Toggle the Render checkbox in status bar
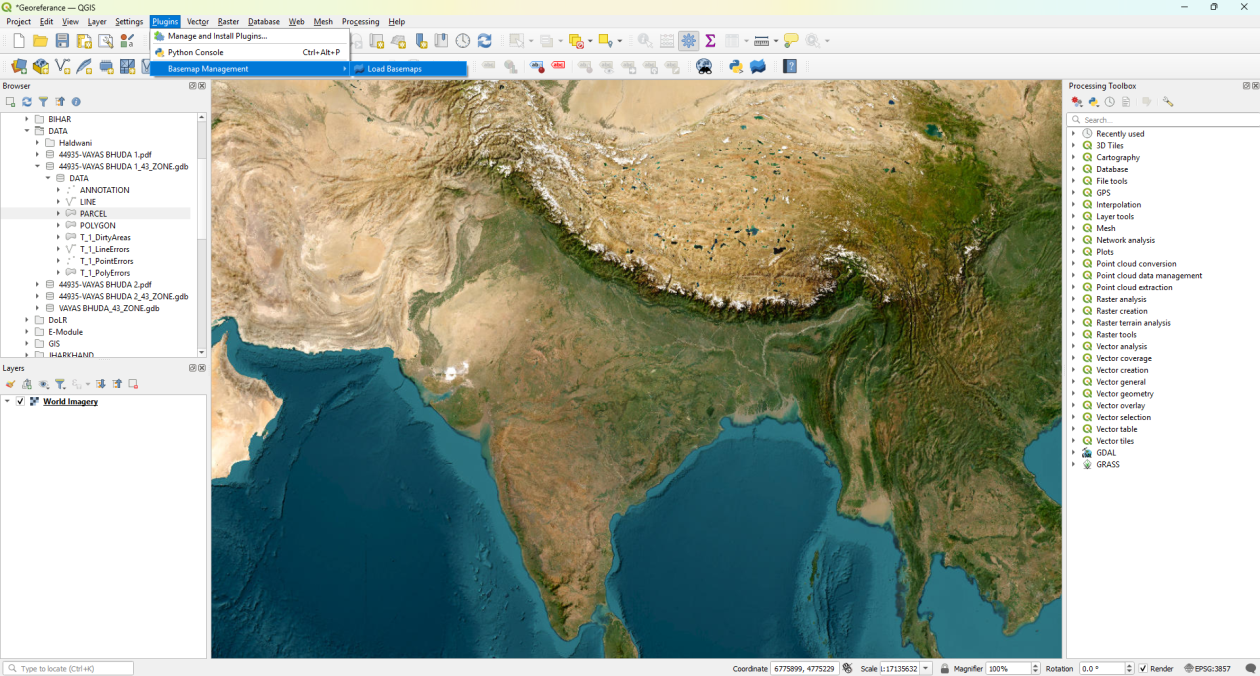This screenshot has width=1260, height=676. pyautogui.click(x=1143, y=667)
